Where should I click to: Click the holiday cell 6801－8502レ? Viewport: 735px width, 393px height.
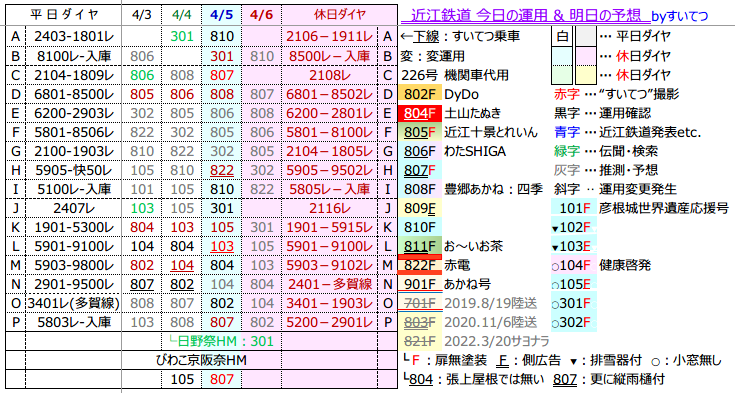coord(330,94)
